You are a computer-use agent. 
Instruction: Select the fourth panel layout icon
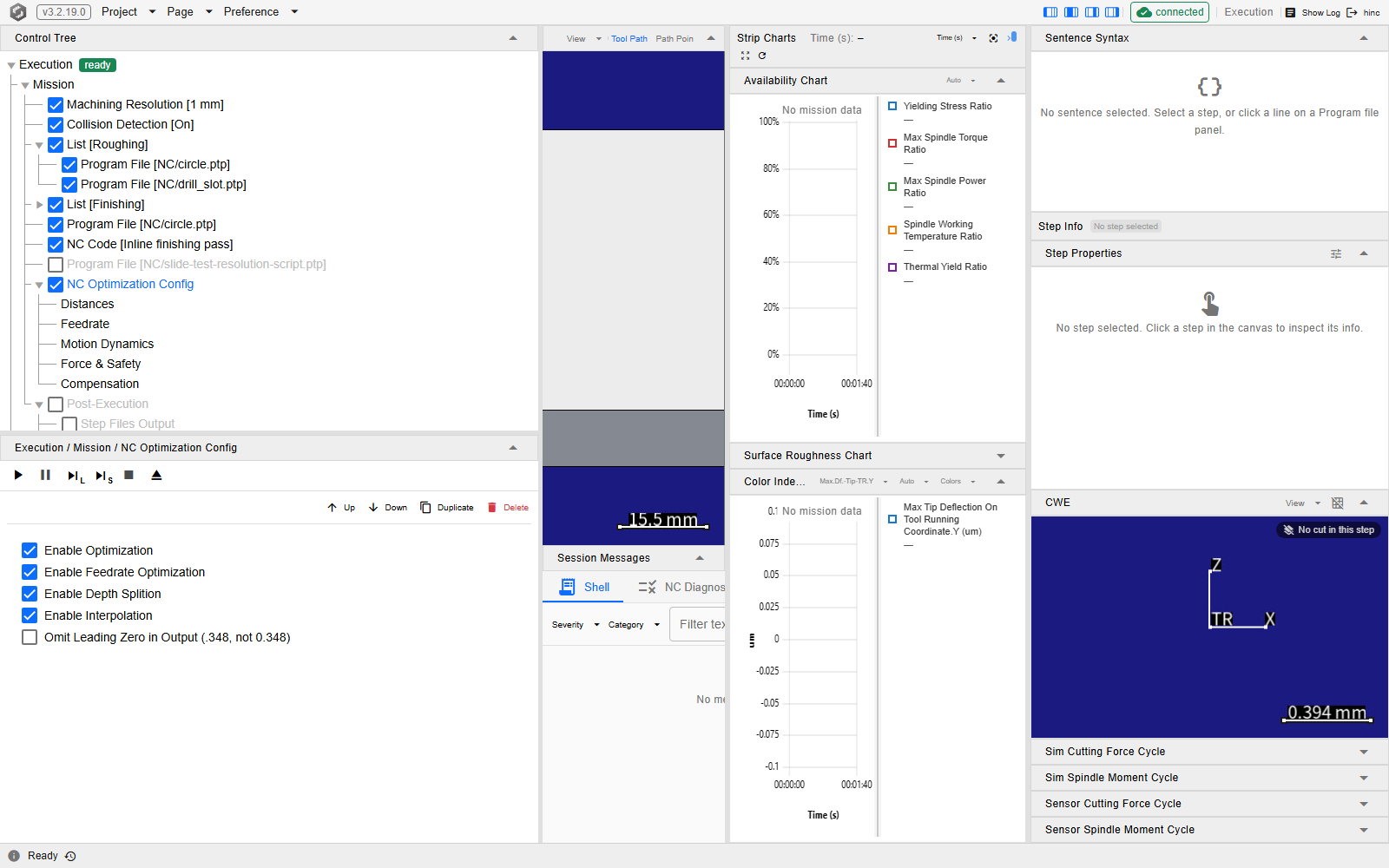(x=1112, y=12)
